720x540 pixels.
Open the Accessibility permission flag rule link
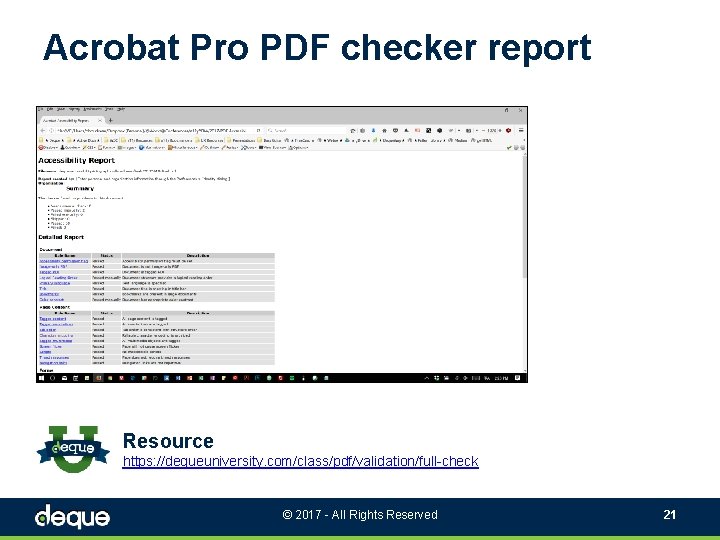pos(64,261)
